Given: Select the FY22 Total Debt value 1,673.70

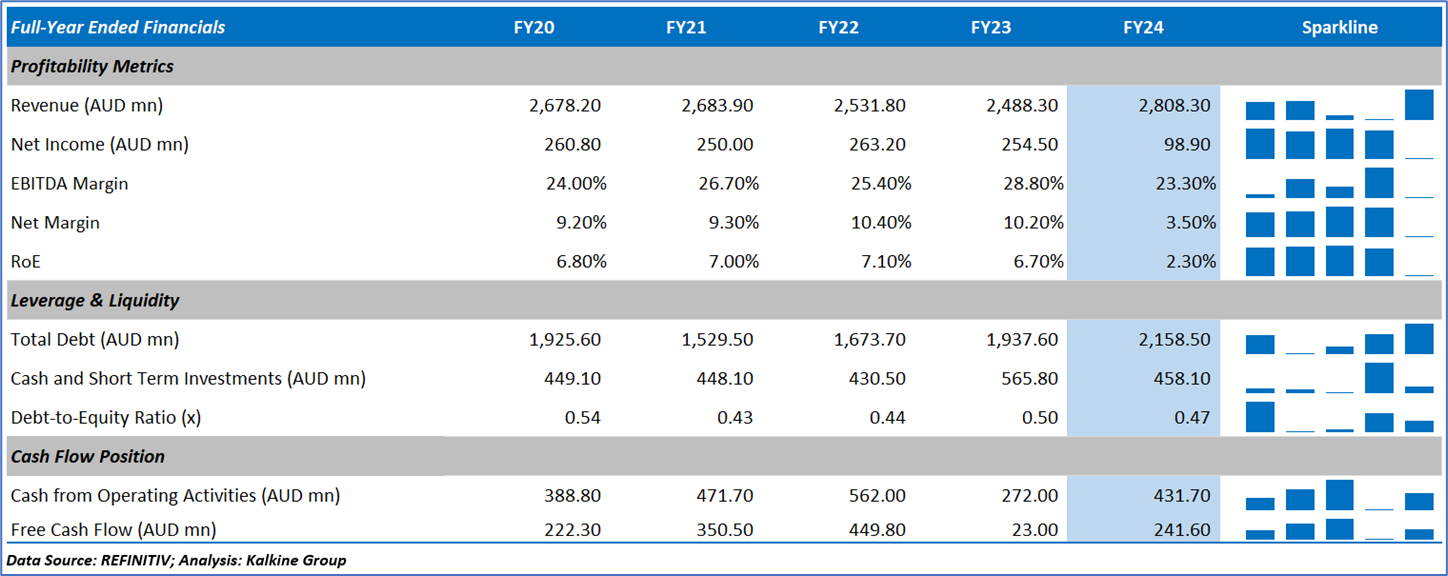Looking at the screenshot, I should pyautogui.click(x=870, y=339).
